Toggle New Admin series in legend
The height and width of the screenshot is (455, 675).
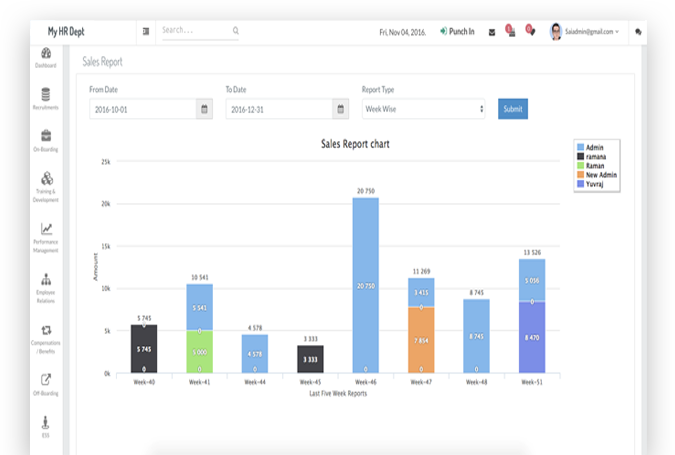coord(597,174)
